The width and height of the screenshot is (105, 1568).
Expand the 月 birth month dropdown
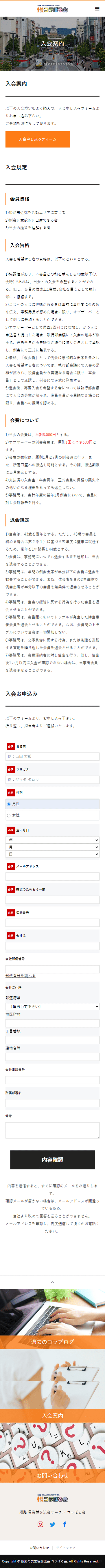point(52,847)
